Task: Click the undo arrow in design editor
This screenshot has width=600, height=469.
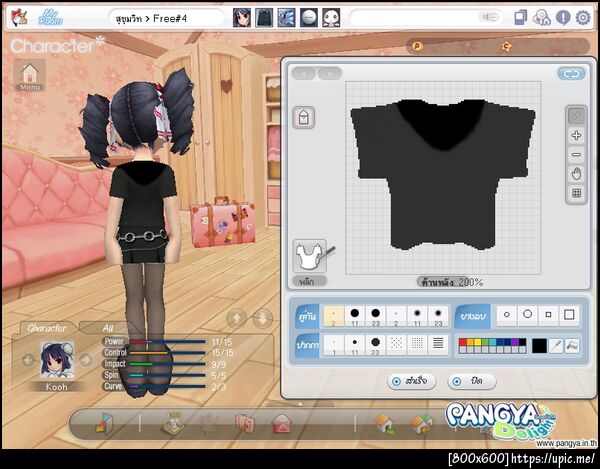Action: point(304,73)
